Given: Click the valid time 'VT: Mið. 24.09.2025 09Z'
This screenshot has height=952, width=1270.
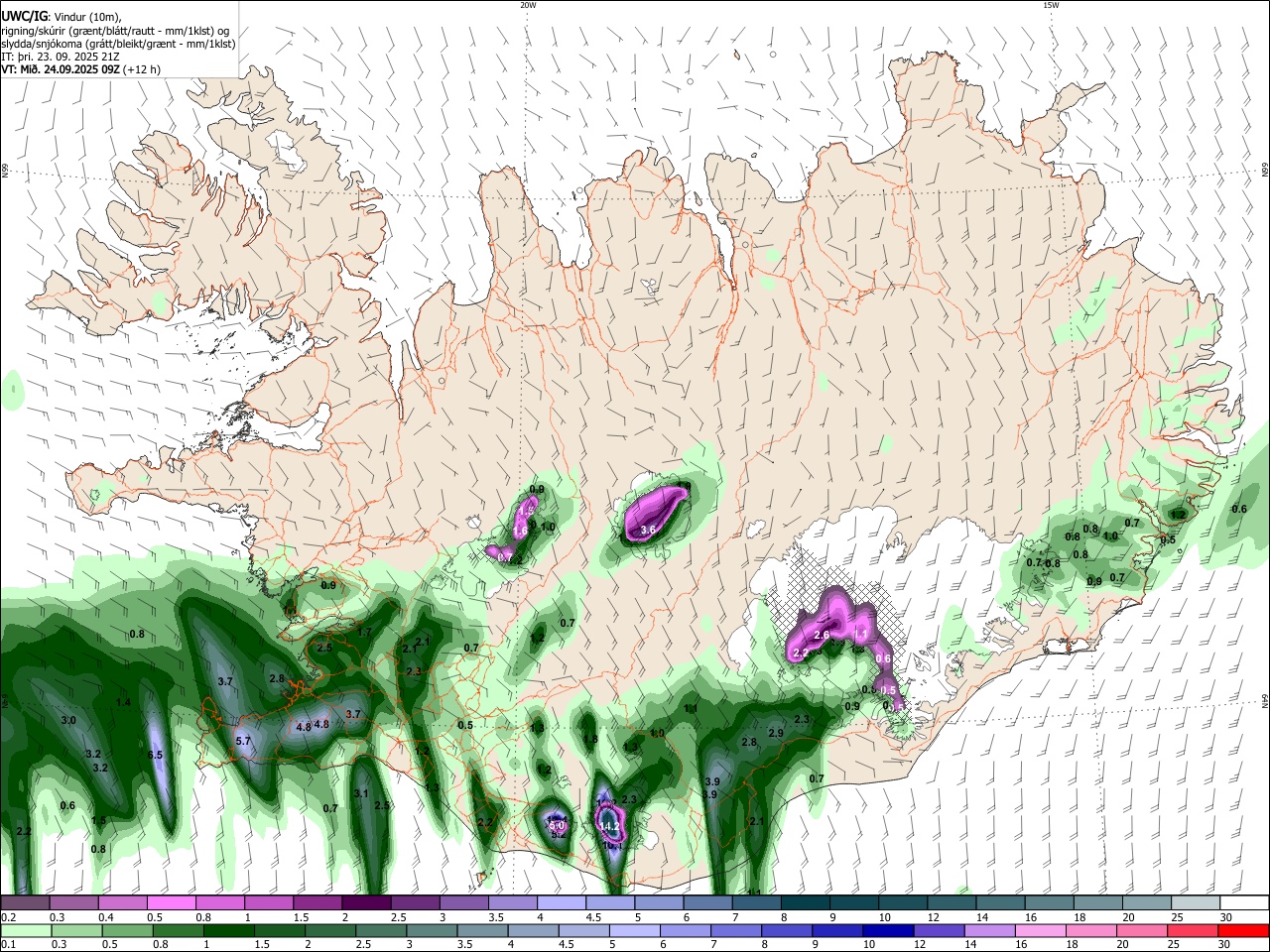Looking at the screenshot, I should (x=62, y=69).
